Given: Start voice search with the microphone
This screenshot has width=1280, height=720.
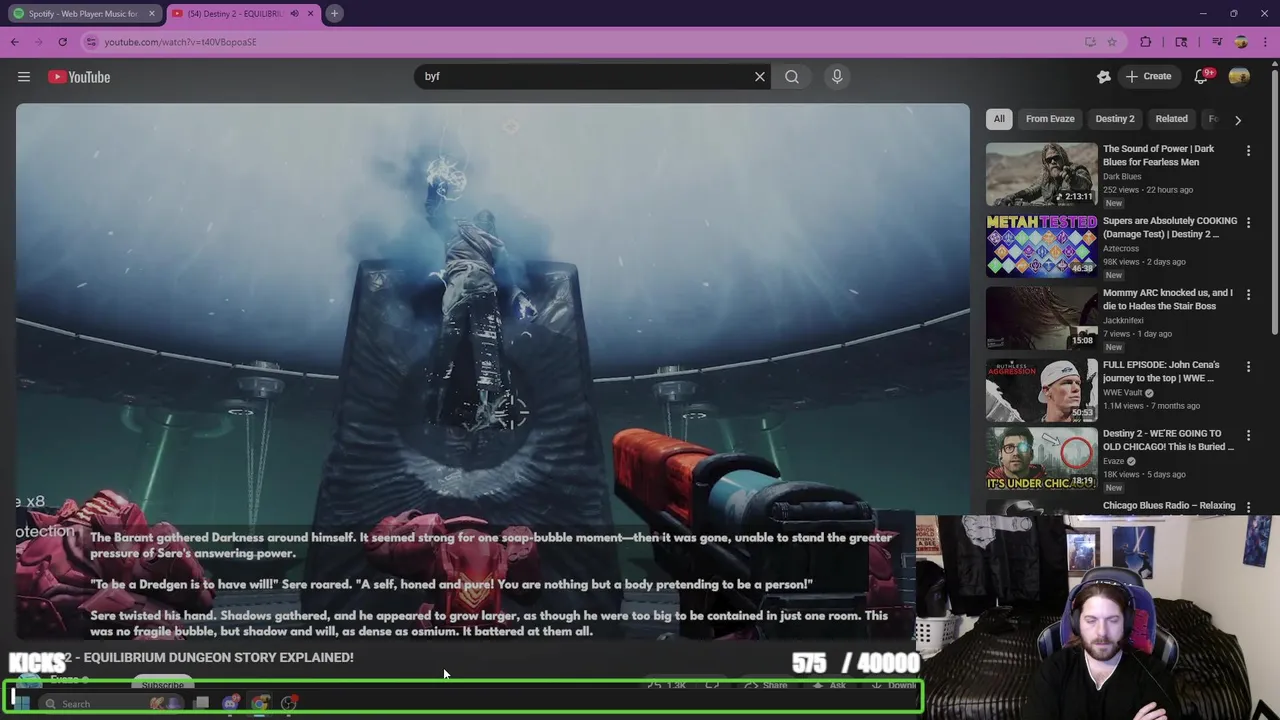Looking at the screenshot, I should pyautogui.click(x=837, y=76).
